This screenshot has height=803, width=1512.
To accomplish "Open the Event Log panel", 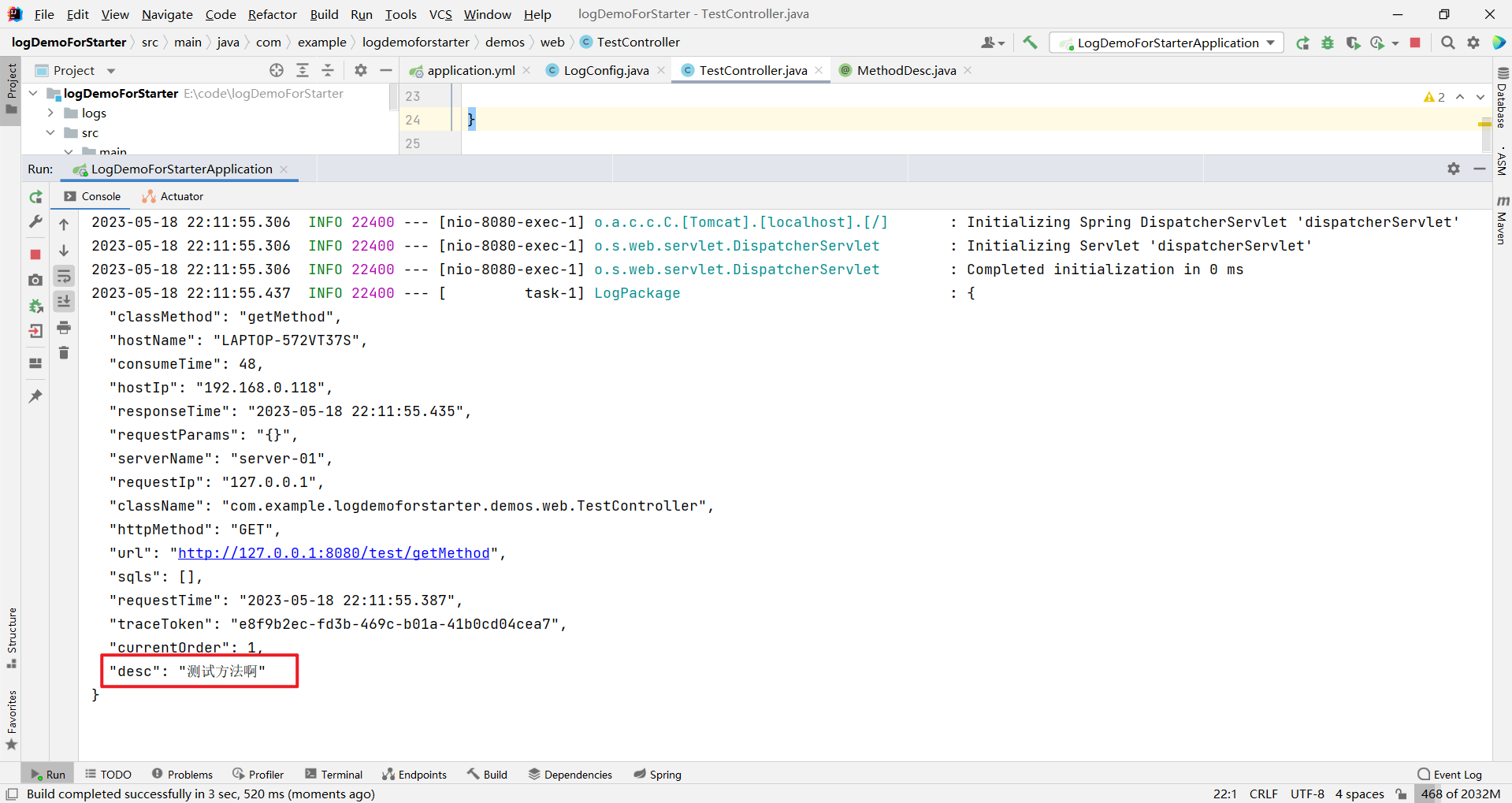I will pos(1457,774).
